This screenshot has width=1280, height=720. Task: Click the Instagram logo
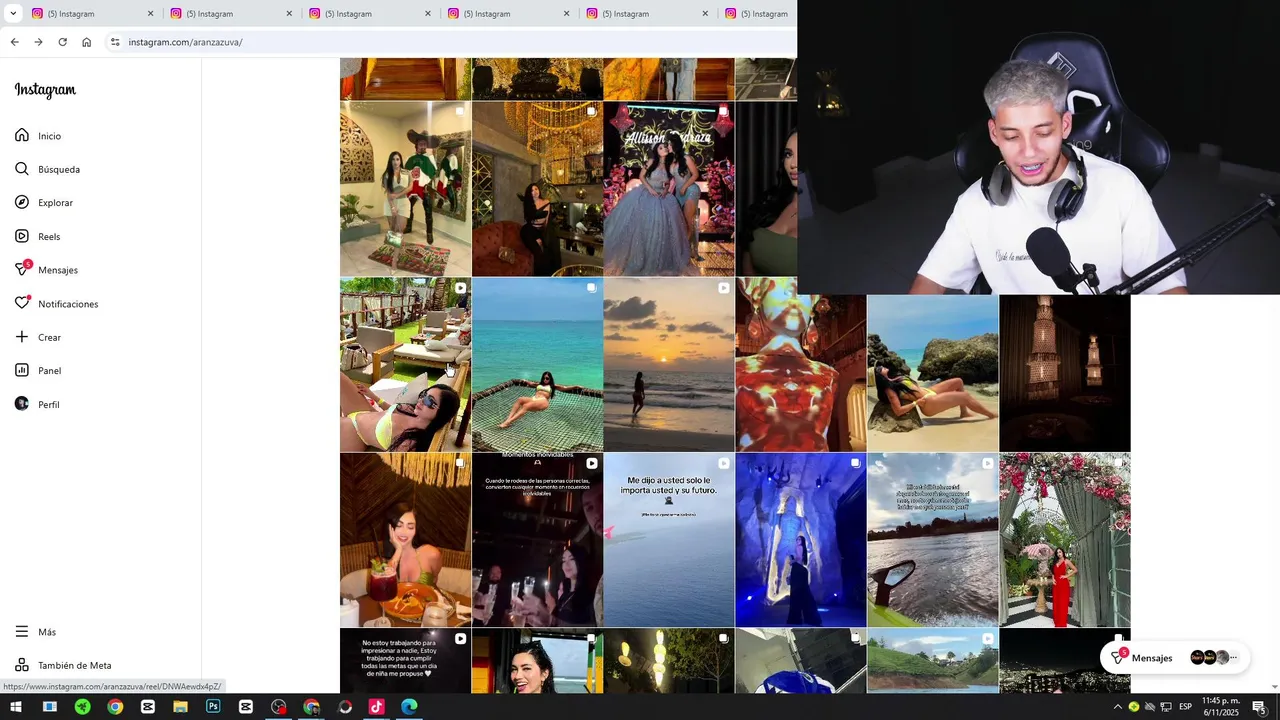point(45,90)
